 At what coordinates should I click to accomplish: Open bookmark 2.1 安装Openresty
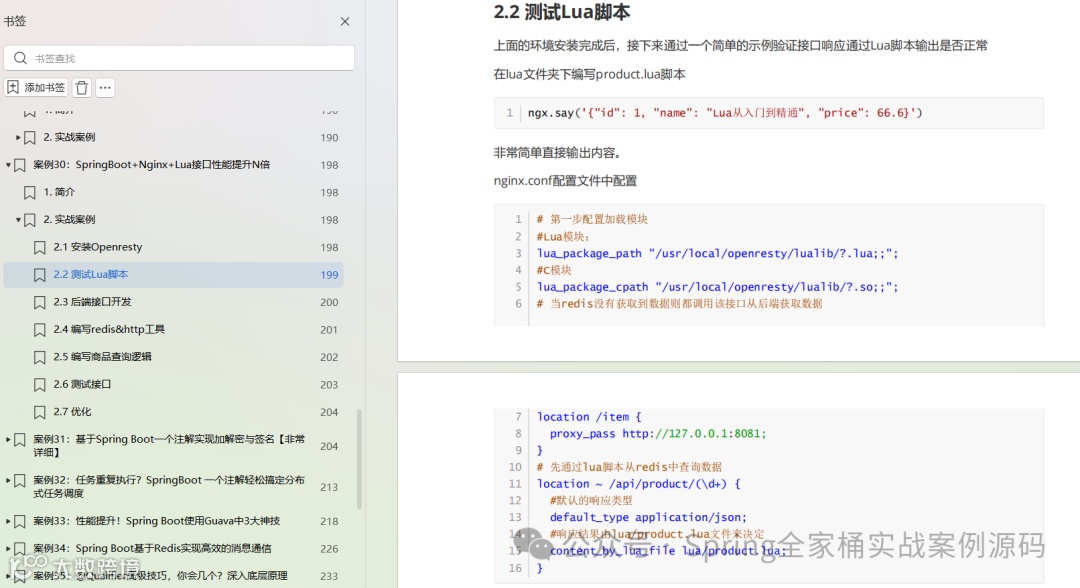98,247
